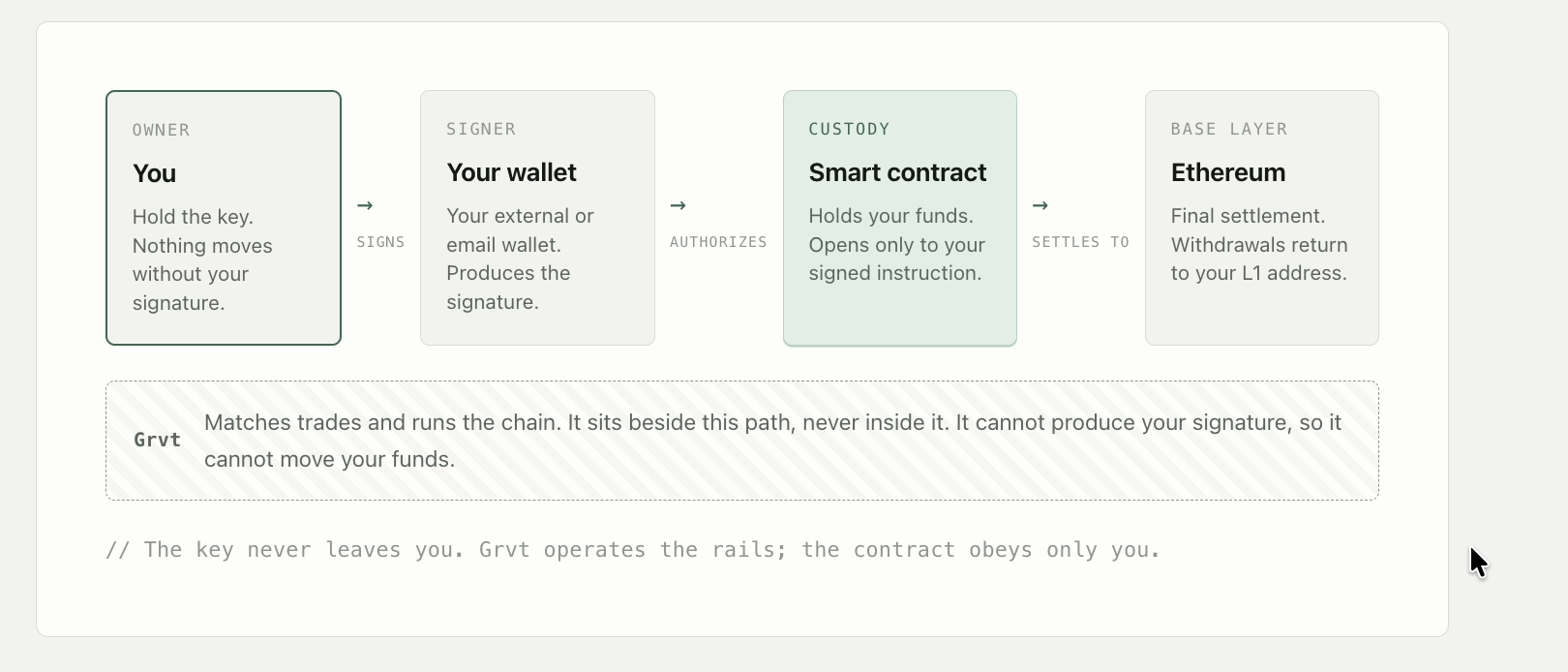Select the Owner "You" card

pos(224,218)
